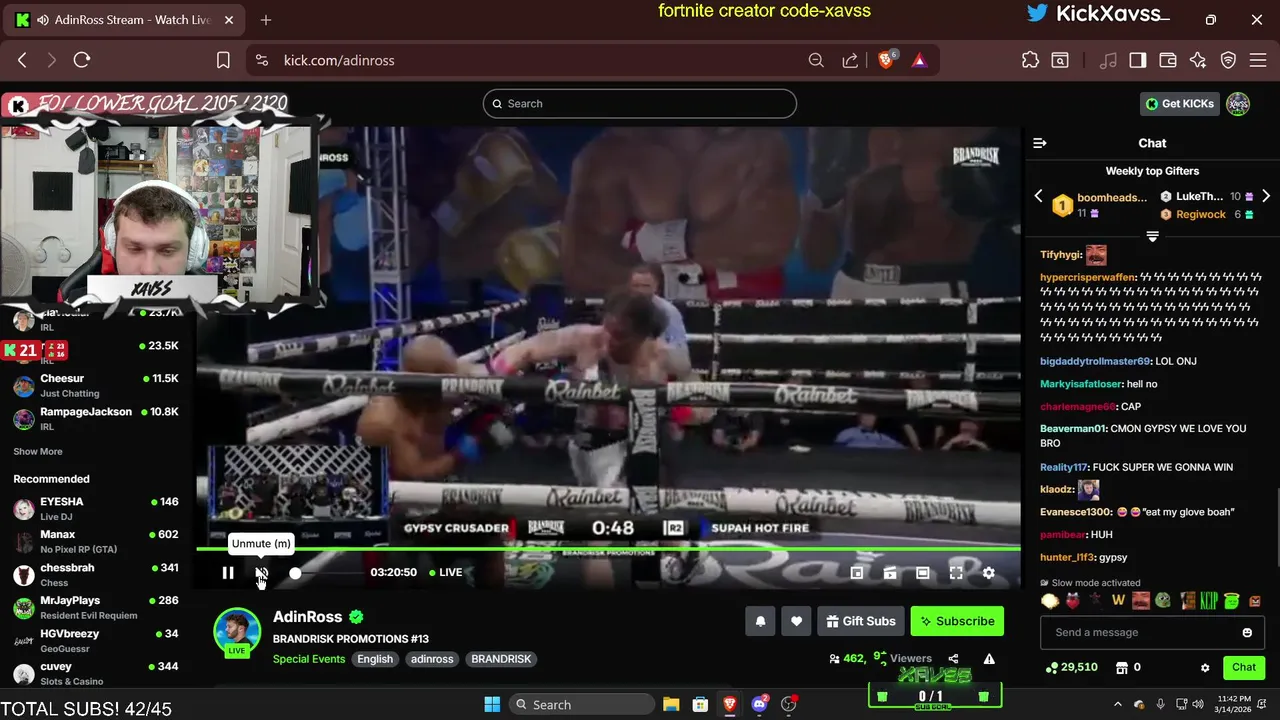The image size is (1280, 720).
Task: Collapse the chat panel icon
Action: tap(1040, 143)
